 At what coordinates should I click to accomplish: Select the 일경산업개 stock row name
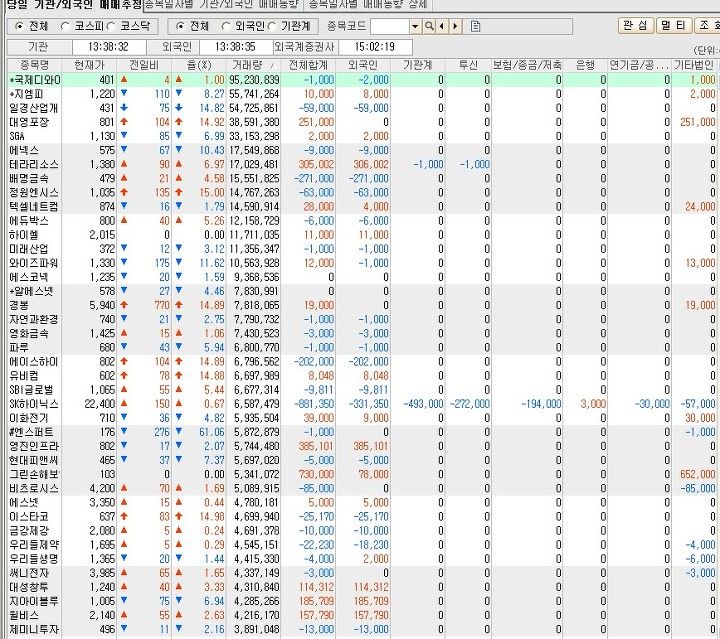coord(34,108)
